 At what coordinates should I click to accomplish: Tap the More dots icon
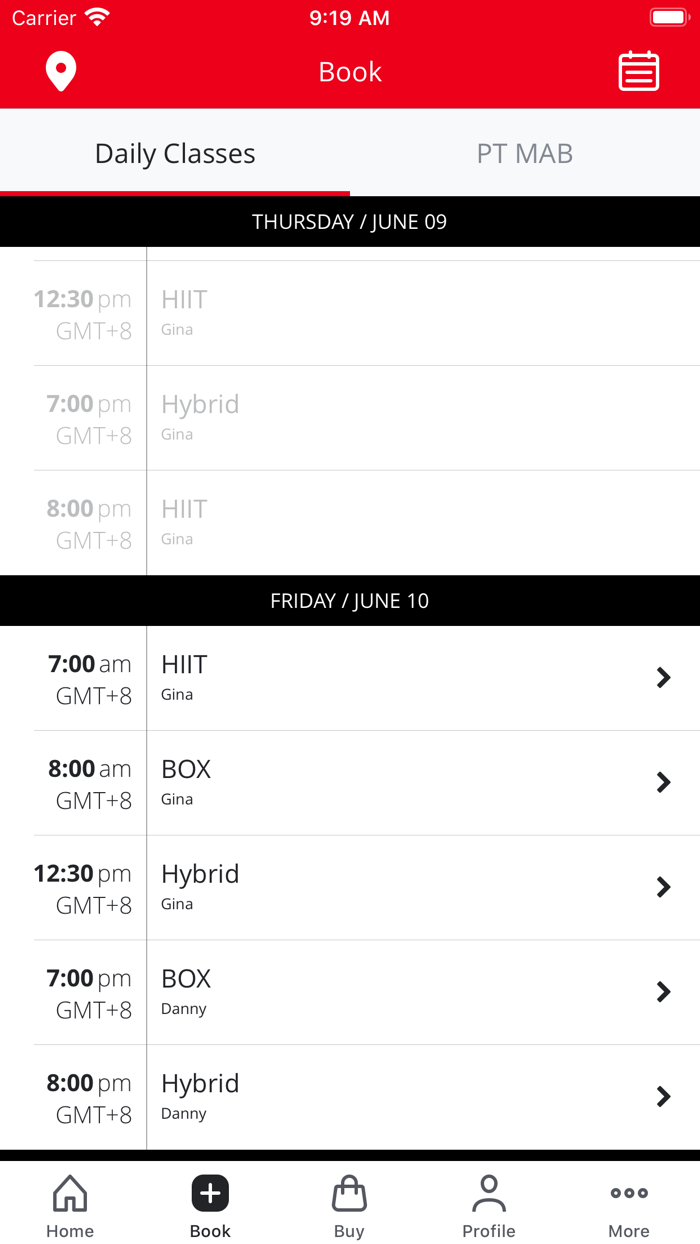pyautogui.click(x=629, y=1194)
